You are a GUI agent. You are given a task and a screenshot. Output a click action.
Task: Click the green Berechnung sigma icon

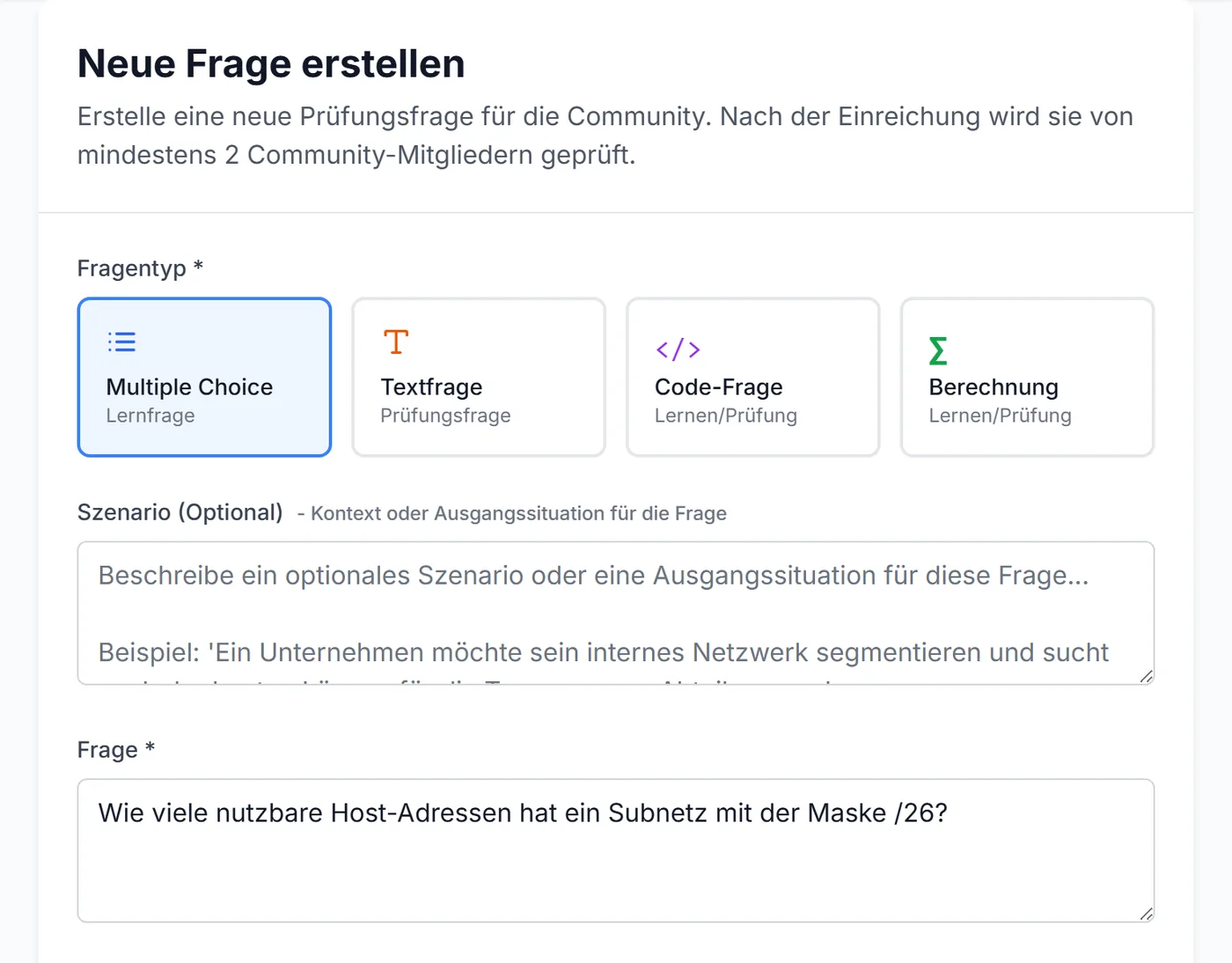pos(938,350)
